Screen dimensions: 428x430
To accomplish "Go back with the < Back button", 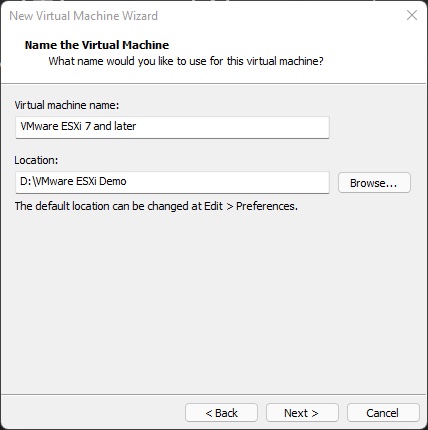I will click(x=221, y=413).
